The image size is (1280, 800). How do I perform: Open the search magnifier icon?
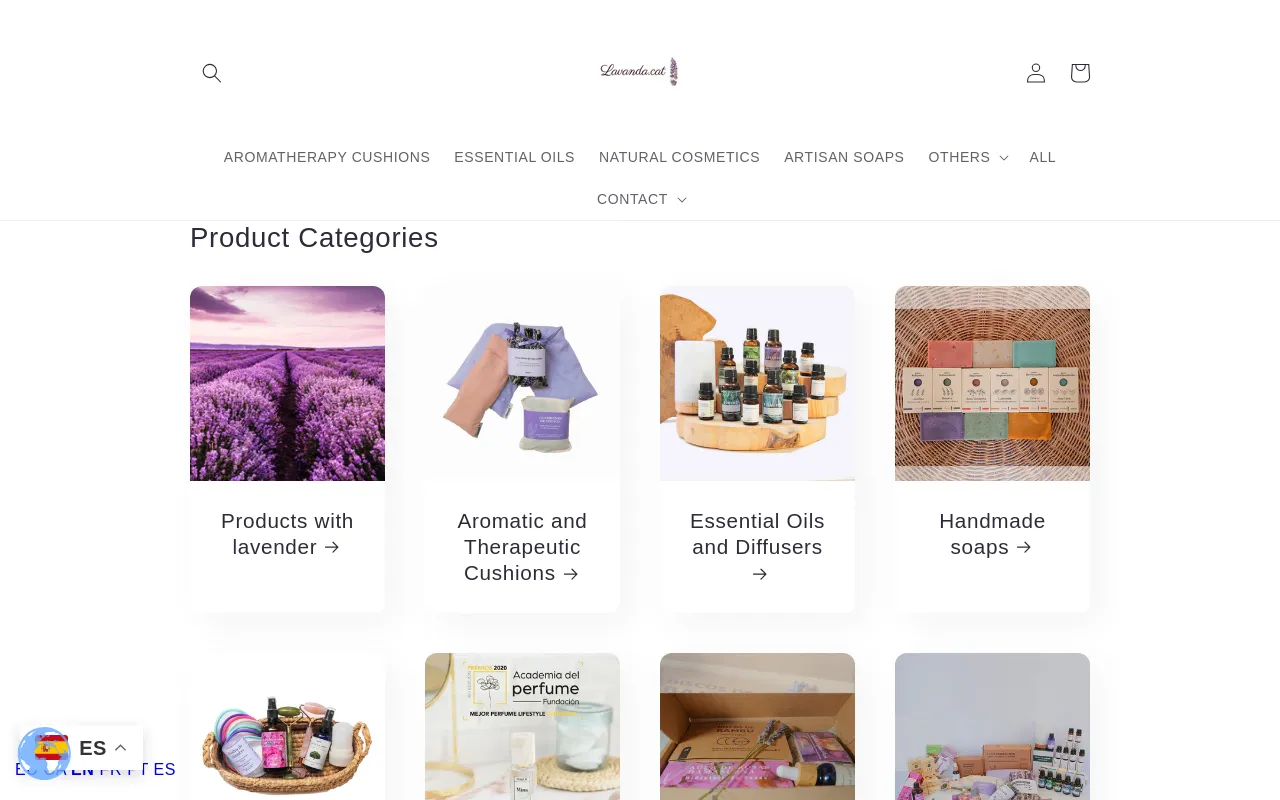coord(211,73)
